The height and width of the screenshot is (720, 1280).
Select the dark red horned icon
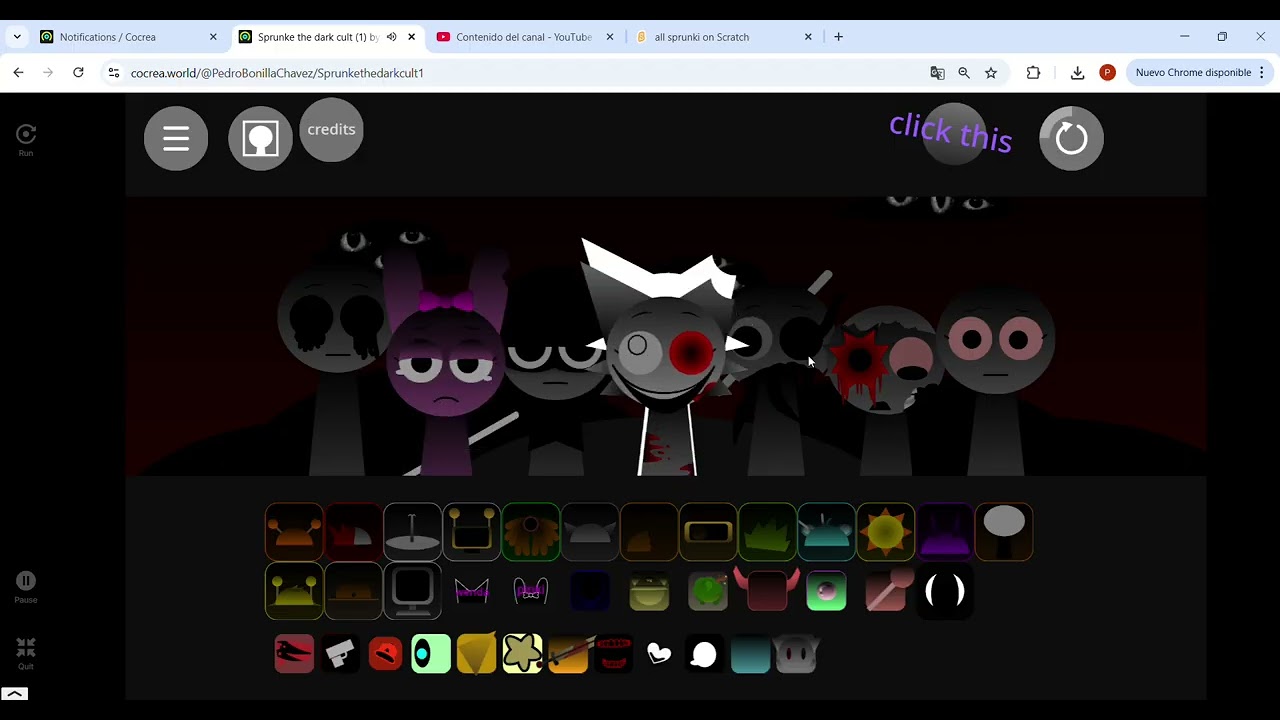767,591
